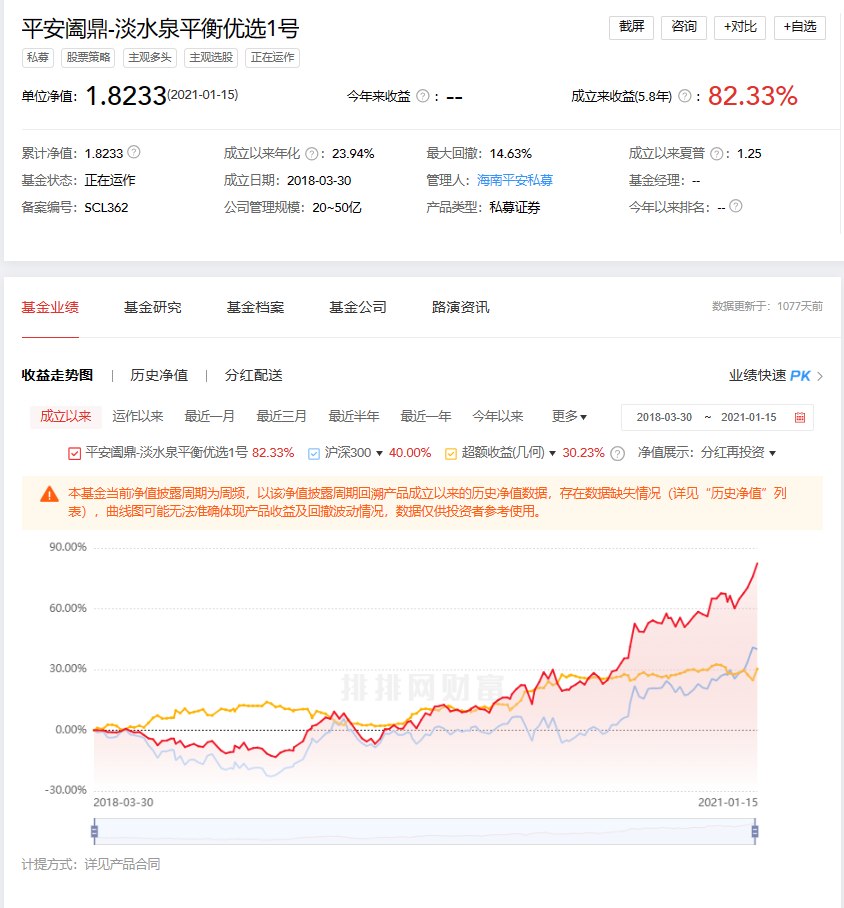The height and width of the screenshot is (908, 844).
Task: Click the +对比 button
Action: 740,27
